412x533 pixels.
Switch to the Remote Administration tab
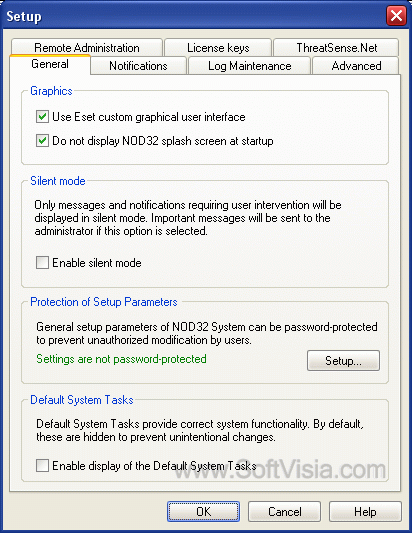tap(87, 48)
